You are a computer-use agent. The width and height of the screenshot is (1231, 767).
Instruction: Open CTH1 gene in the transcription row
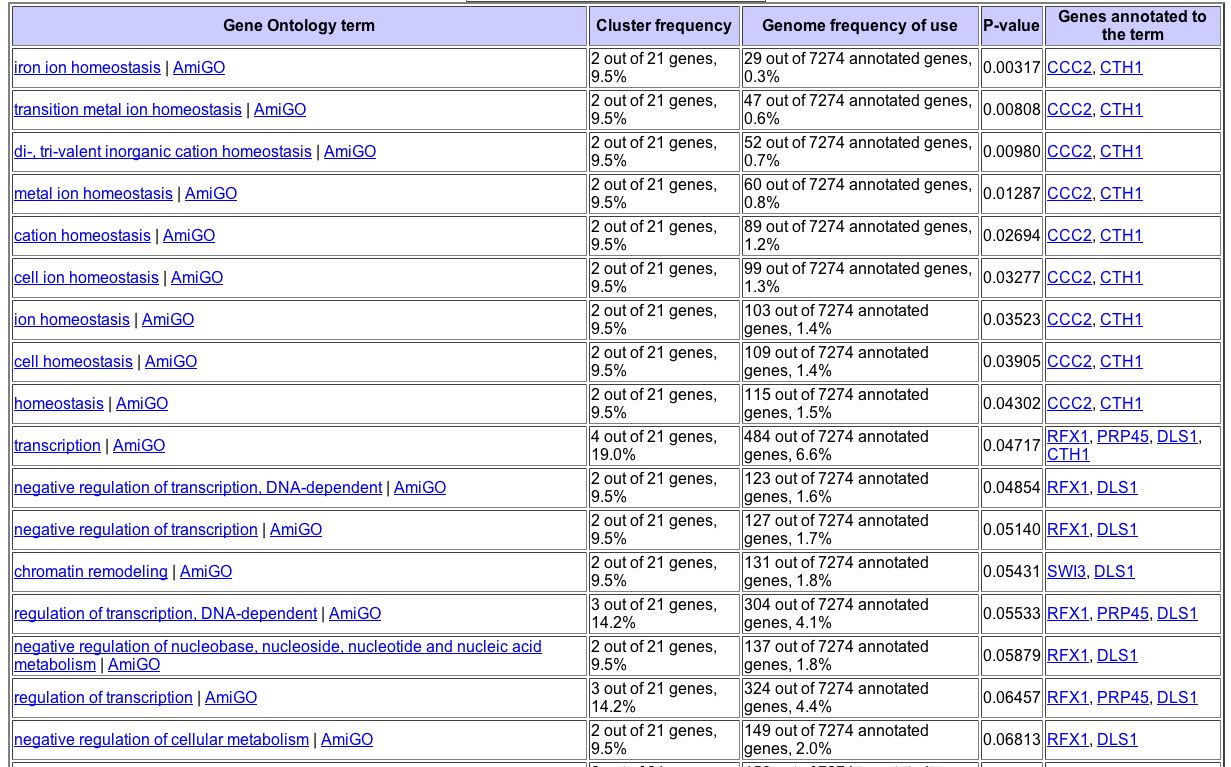(x=1068, y=455)
